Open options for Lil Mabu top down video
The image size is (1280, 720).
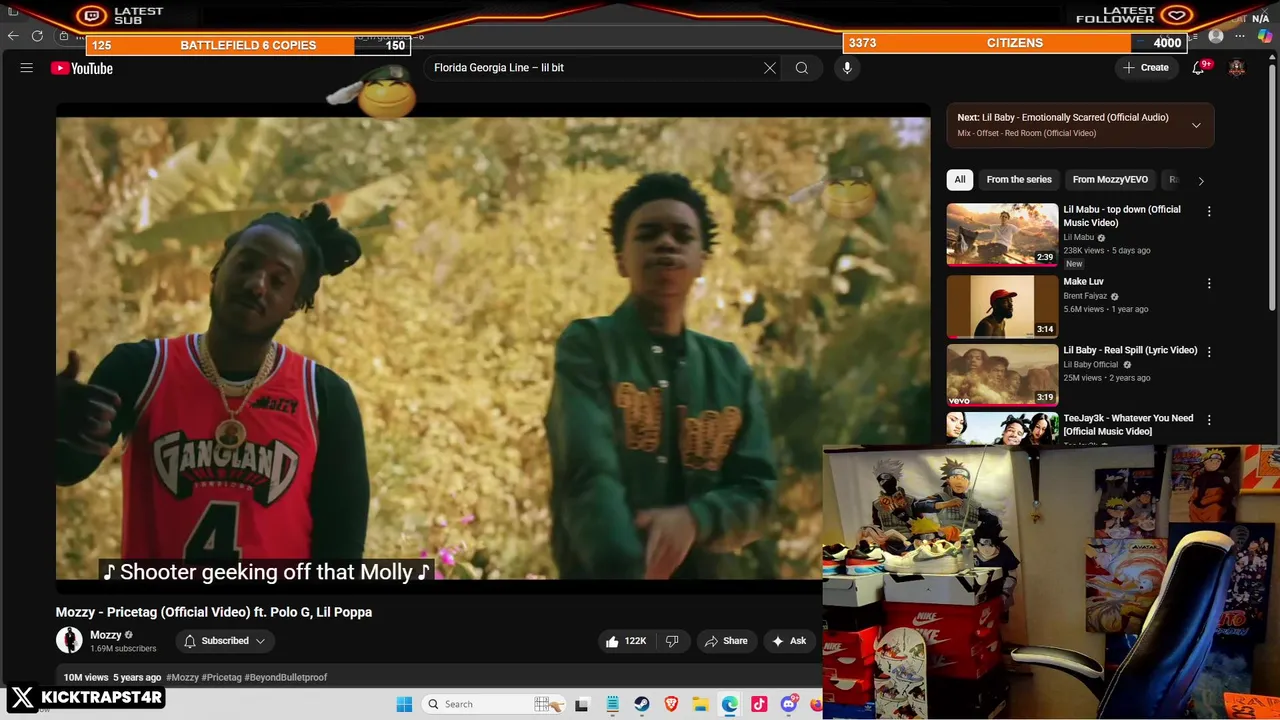tap(1209, 212)
